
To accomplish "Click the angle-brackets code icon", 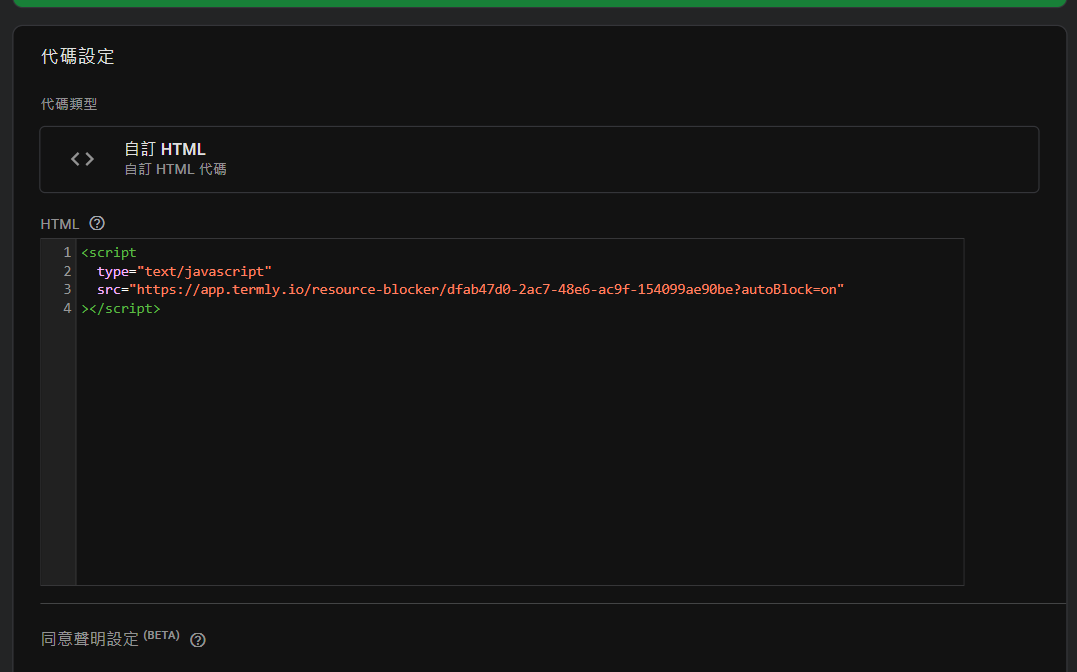I will click(x=82, y=159).
